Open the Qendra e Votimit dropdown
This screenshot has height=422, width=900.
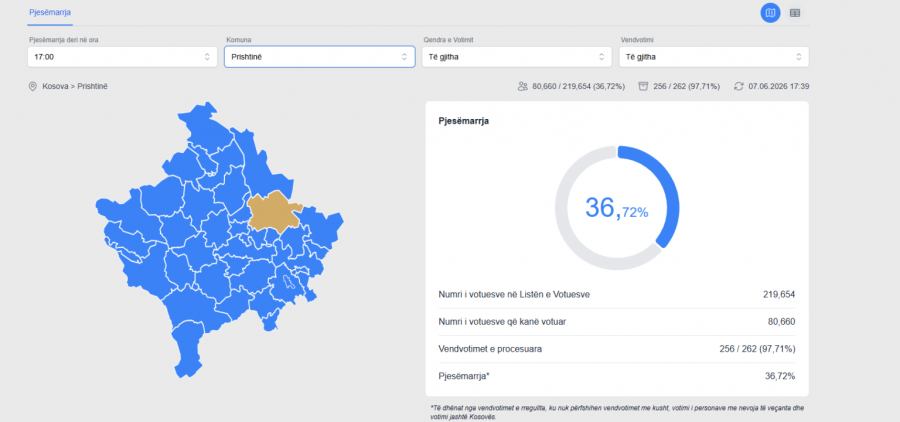[517, 57]
